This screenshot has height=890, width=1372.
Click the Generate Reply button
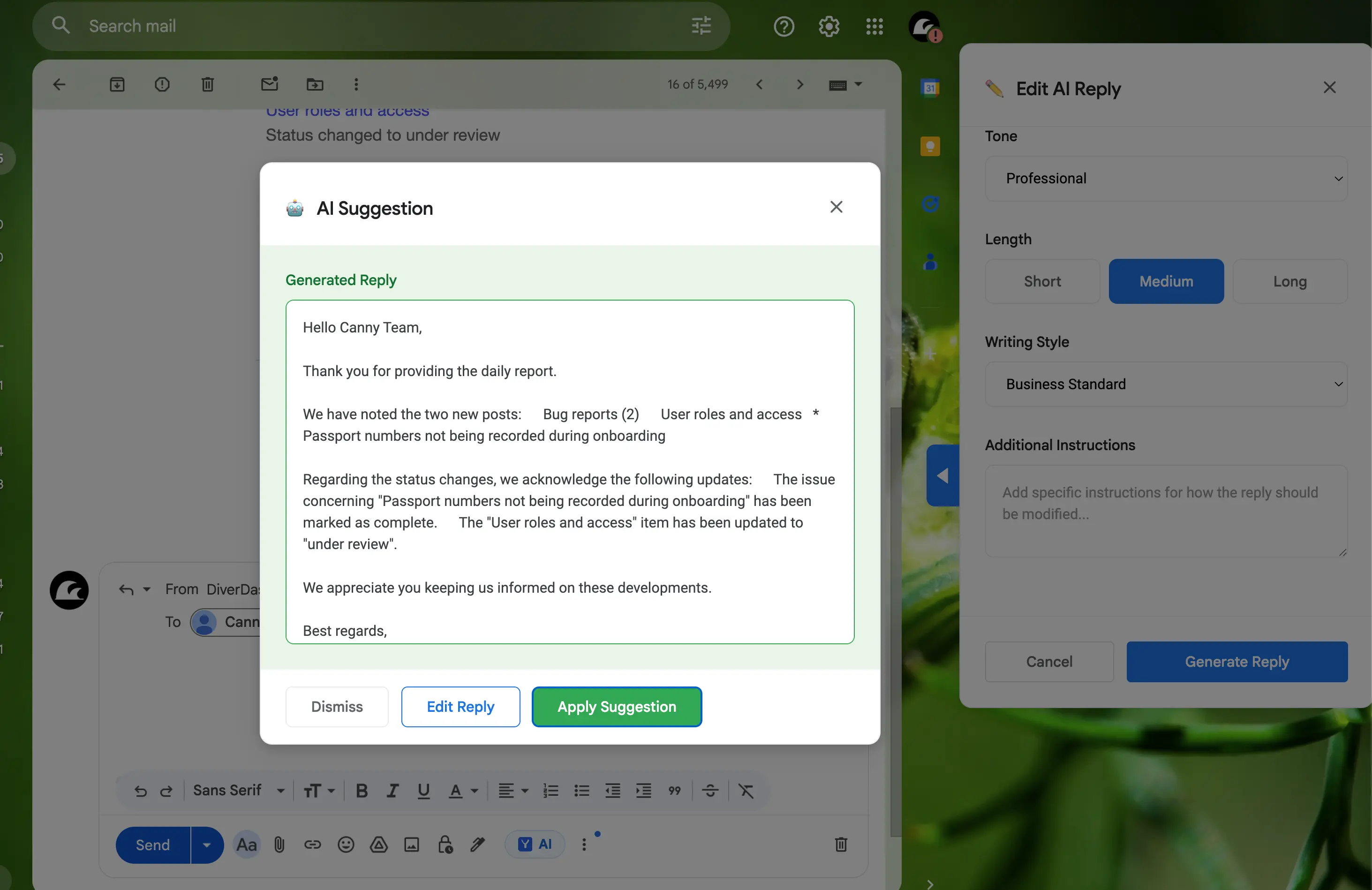click(1236, 662)
